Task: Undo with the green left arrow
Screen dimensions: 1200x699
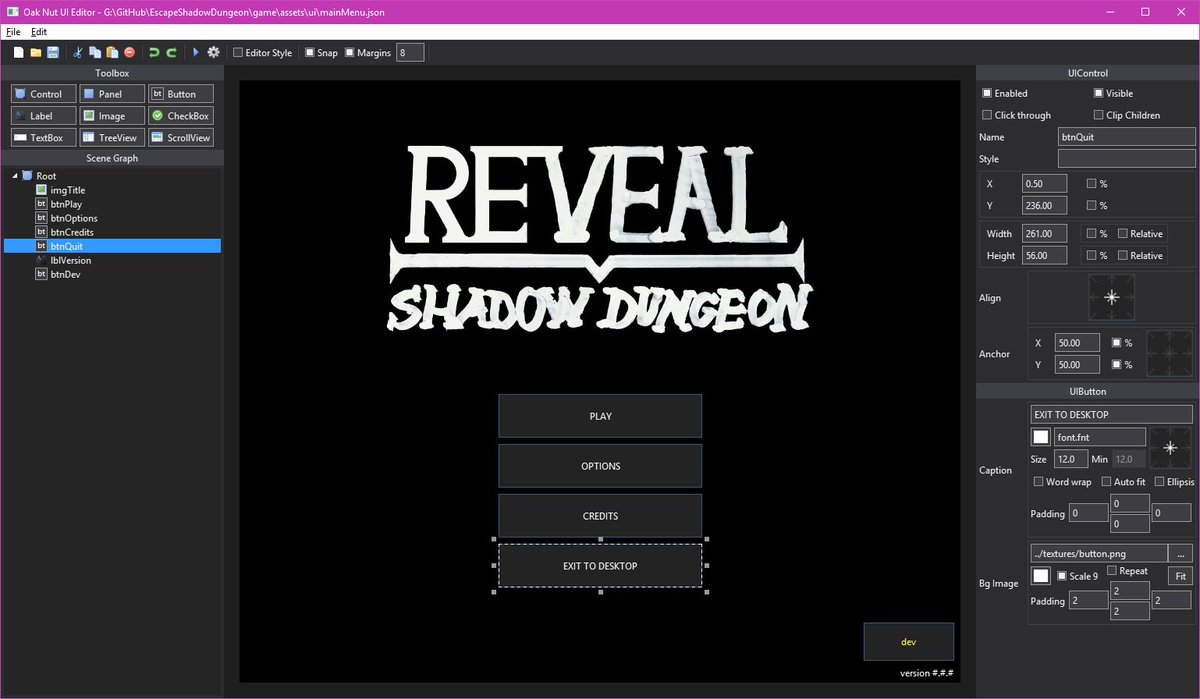Action: (x=154, y=52)
